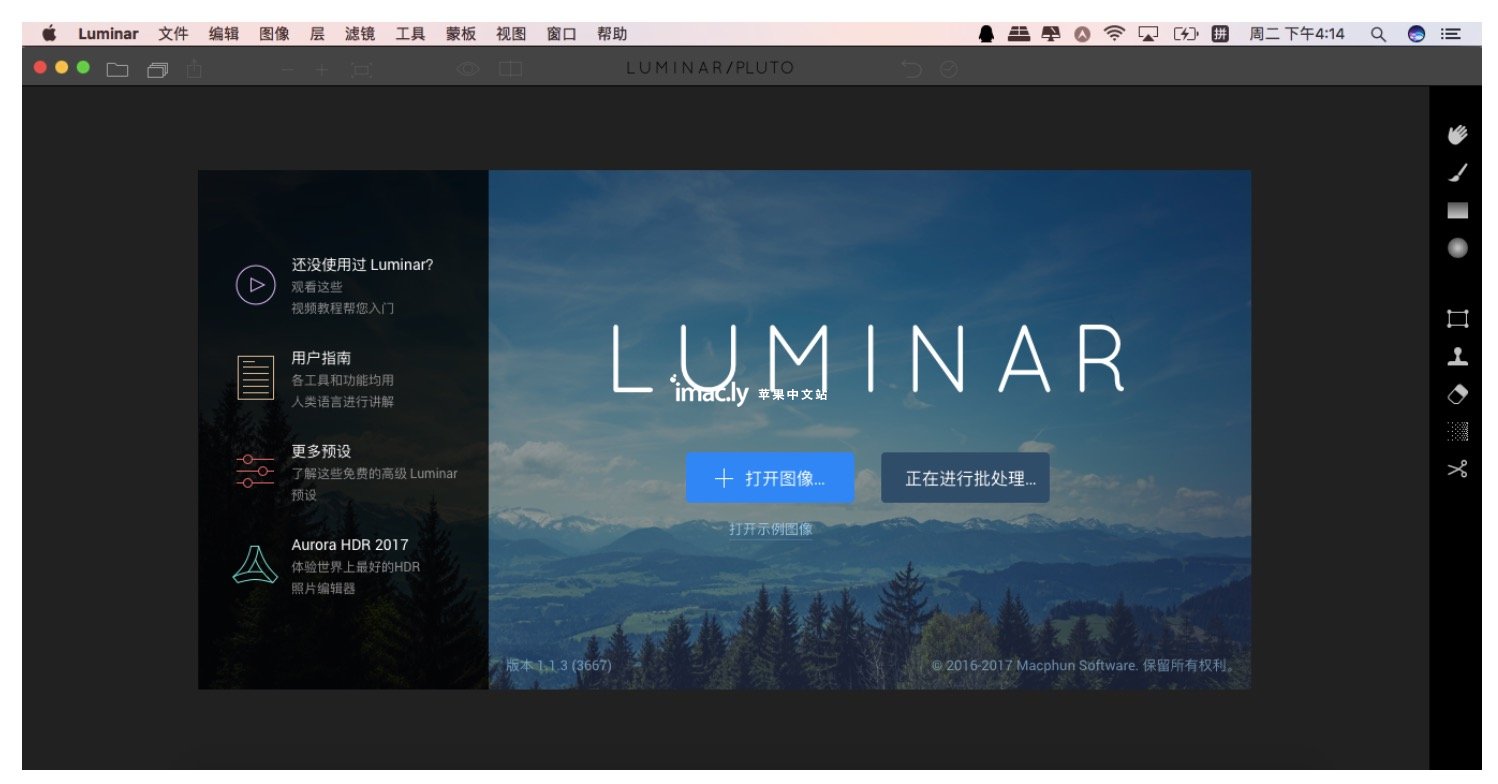Click the fit to screen icon

click(361, 69)
